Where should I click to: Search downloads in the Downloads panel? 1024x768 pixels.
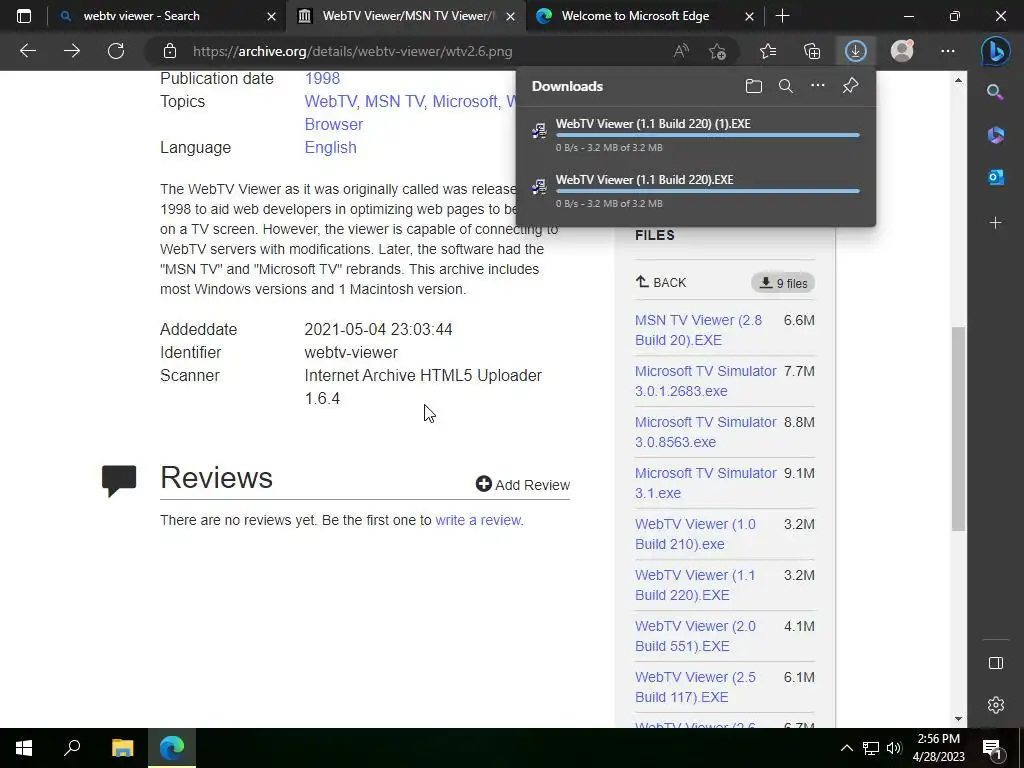786,86
